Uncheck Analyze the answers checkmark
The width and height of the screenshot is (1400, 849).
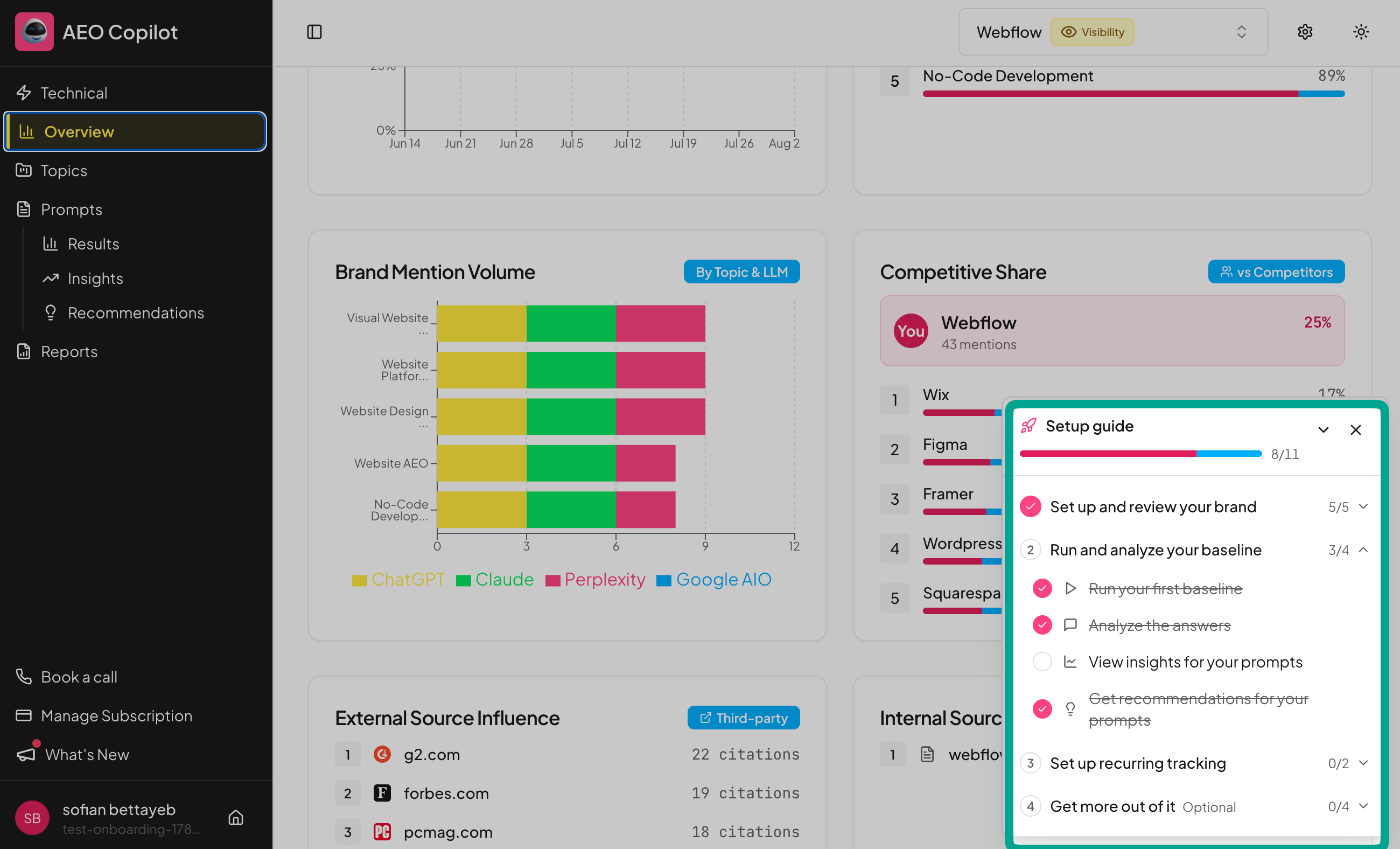coord(1042,625)
